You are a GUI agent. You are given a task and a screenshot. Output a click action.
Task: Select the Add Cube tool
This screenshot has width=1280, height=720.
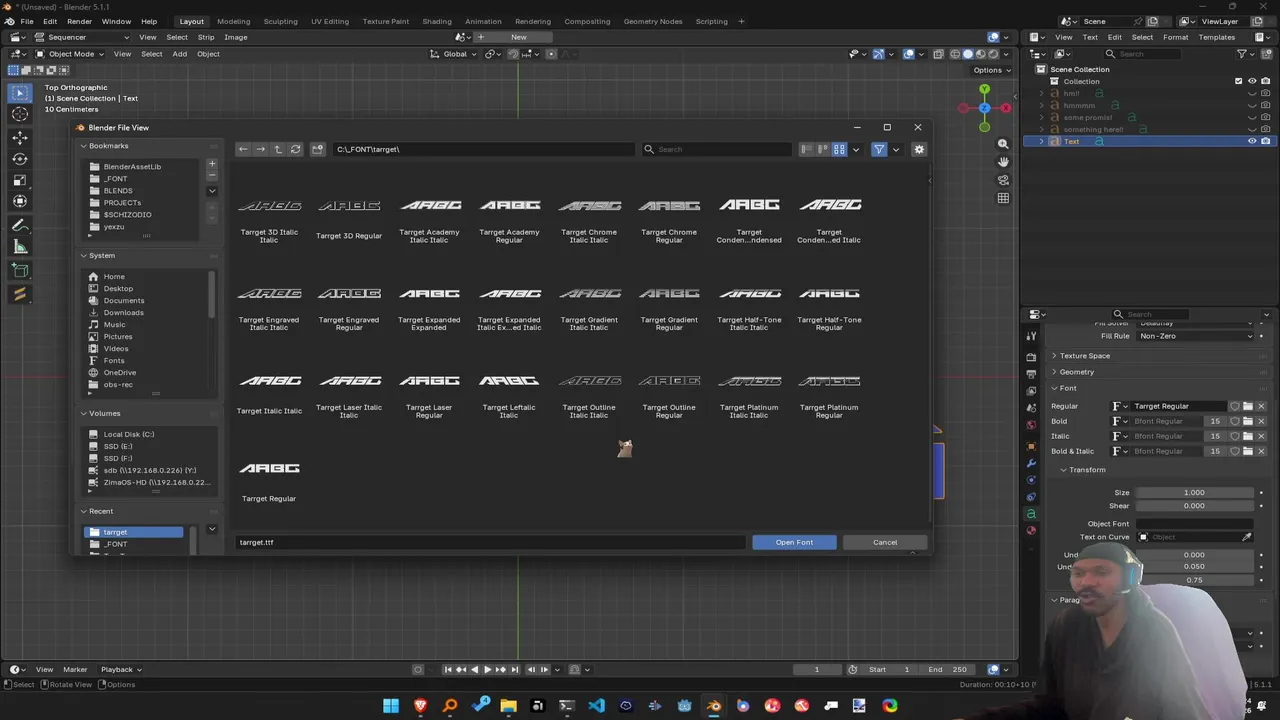coord(20,270)
